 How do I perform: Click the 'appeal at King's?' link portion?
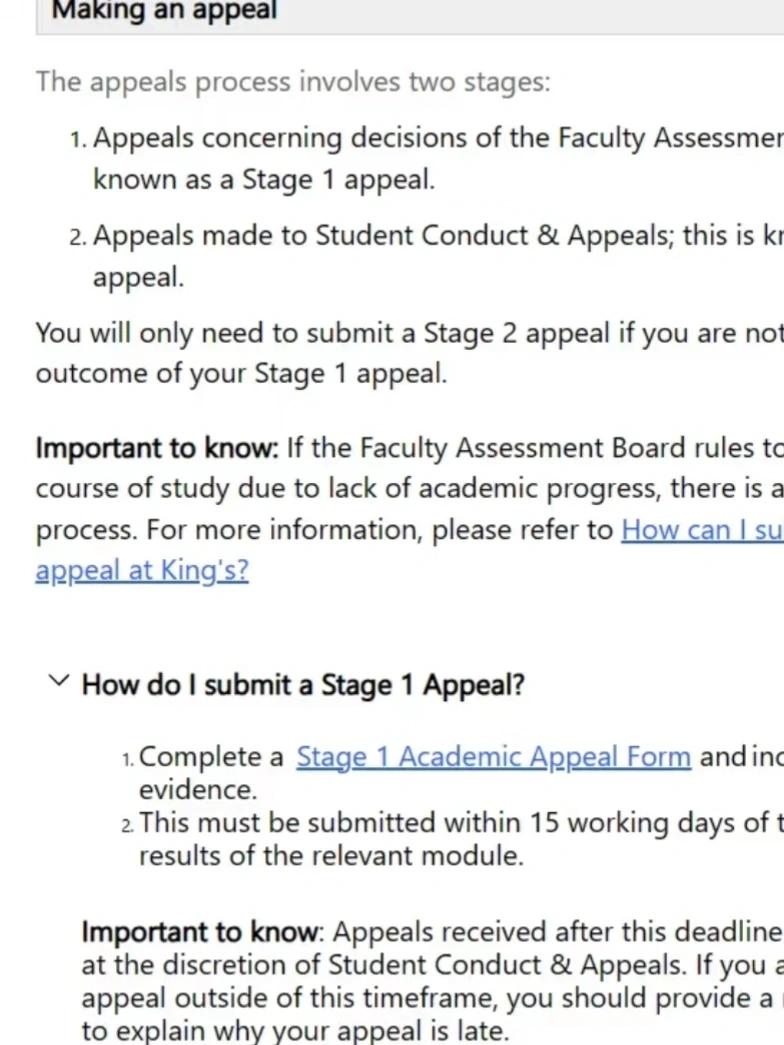point(142,570)
